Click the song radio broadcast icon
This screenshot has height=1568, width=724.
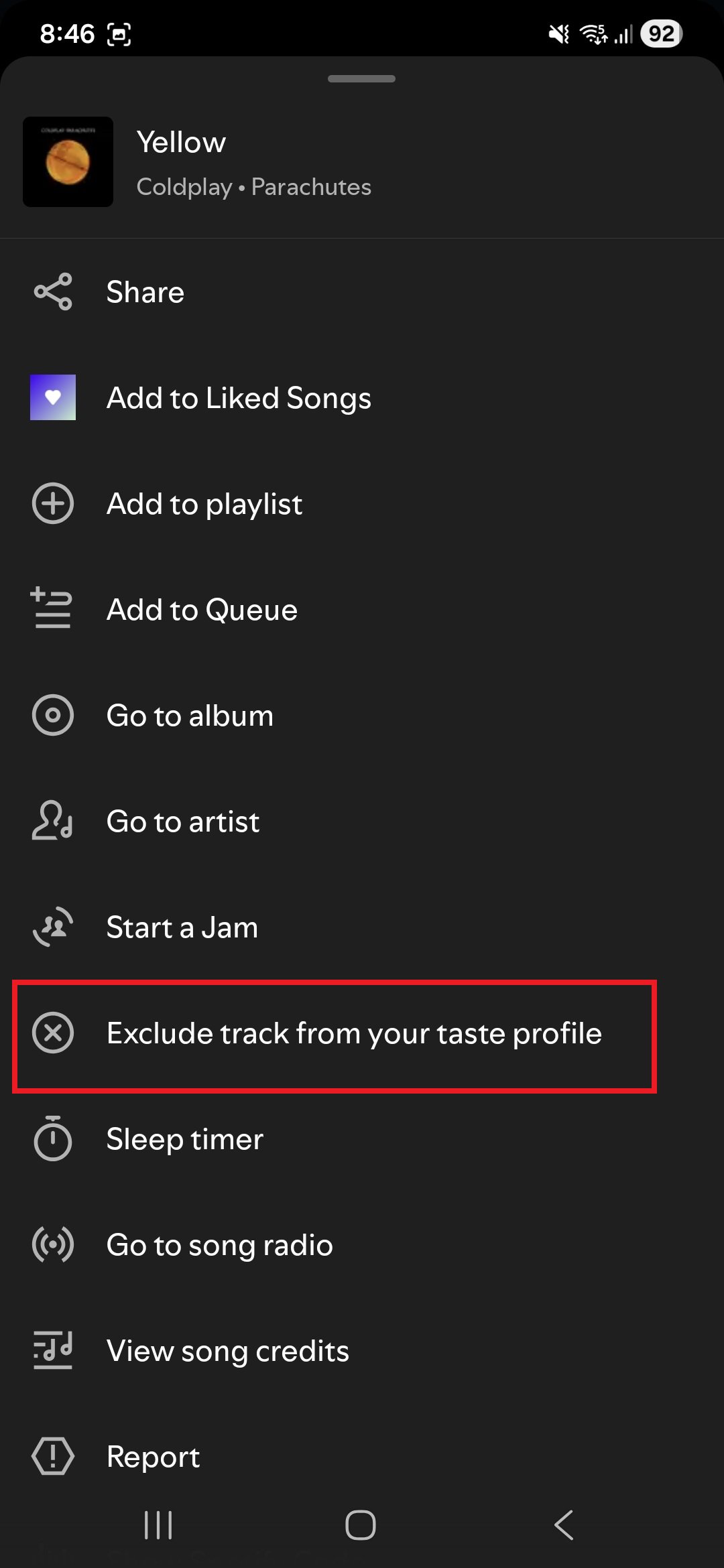[x=53, y=1245]
